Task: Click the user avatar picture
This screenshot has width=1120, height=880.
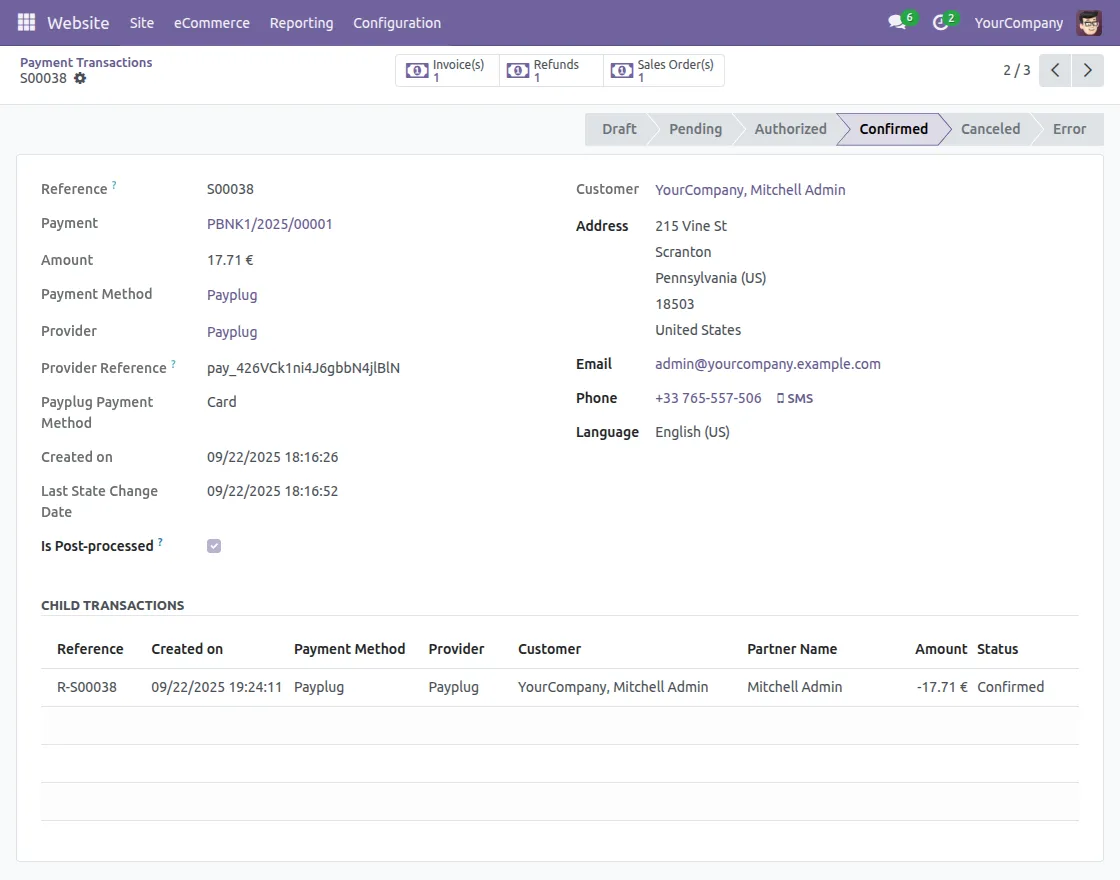Action: click(x=1089, y=22)
